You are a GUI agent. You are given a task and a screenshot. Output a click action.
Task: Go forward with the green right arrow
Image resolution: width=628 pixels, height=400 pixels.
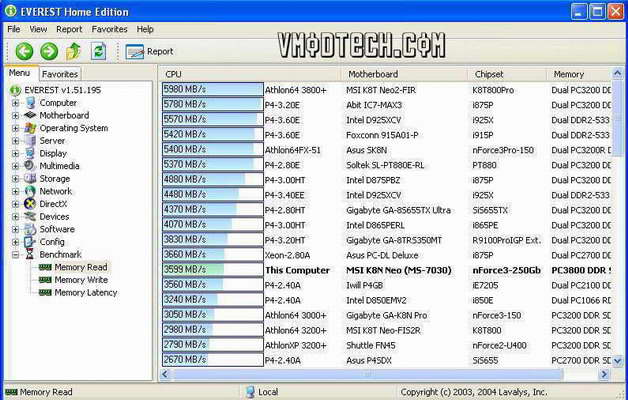point(49,52)
